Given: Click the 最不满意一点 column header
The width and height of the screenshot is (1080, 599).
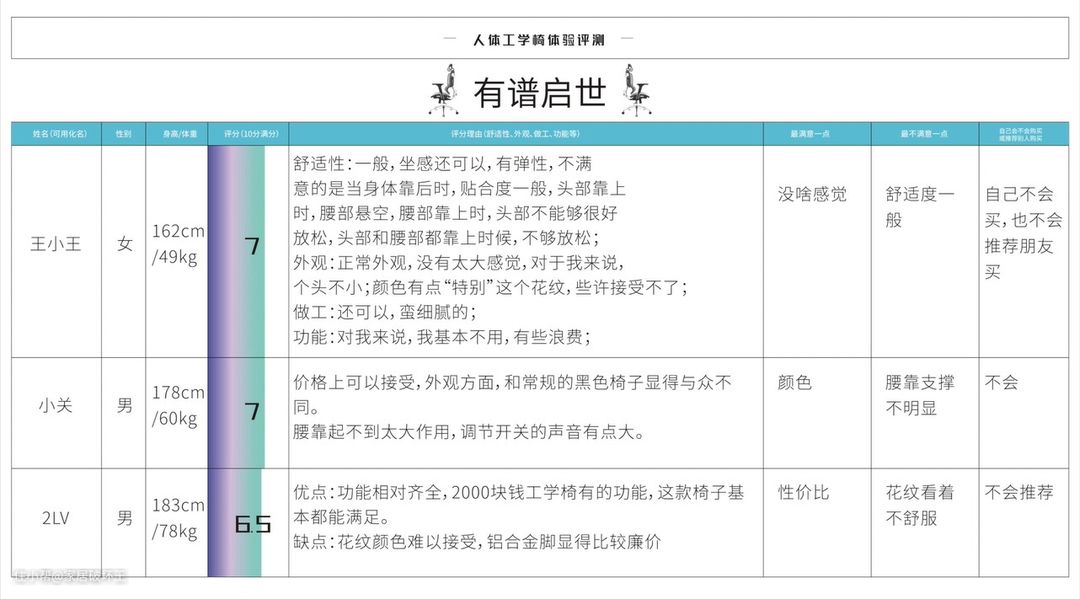Looking at the screenshot, I should [923, 134].
